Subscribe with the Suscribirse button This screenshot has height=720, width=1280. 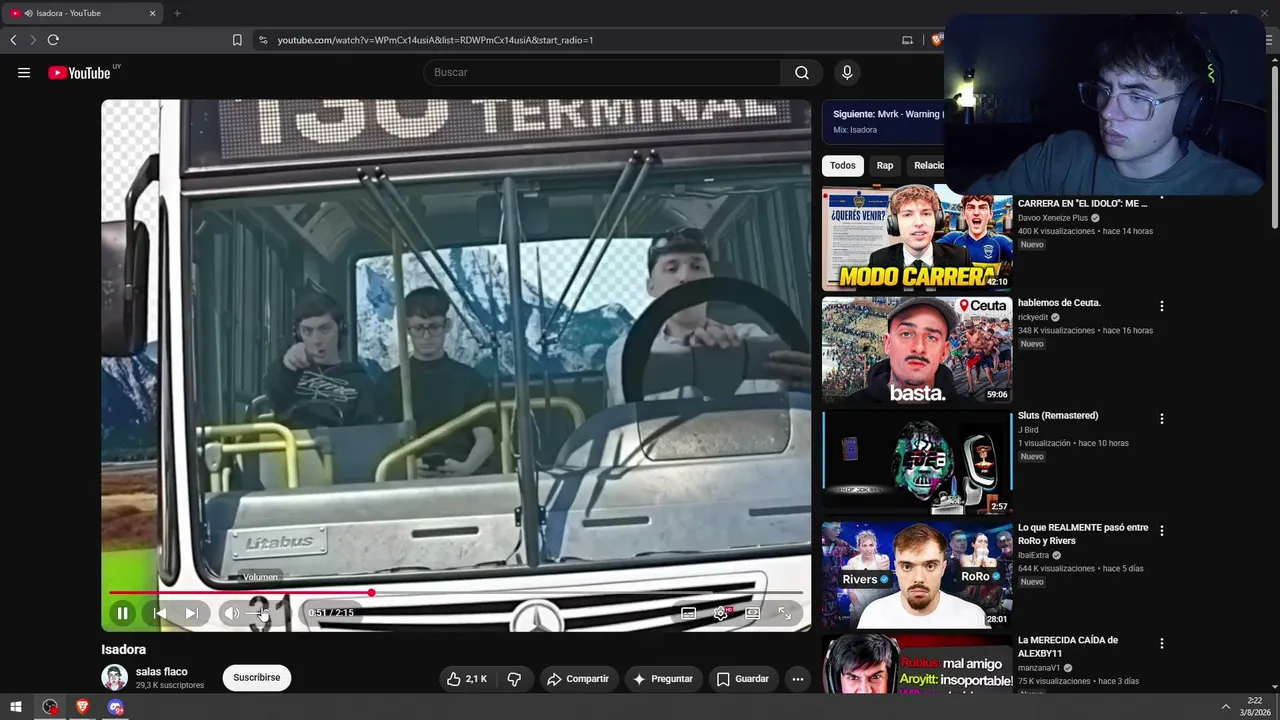pyautogui.click(x=257, y=677)
